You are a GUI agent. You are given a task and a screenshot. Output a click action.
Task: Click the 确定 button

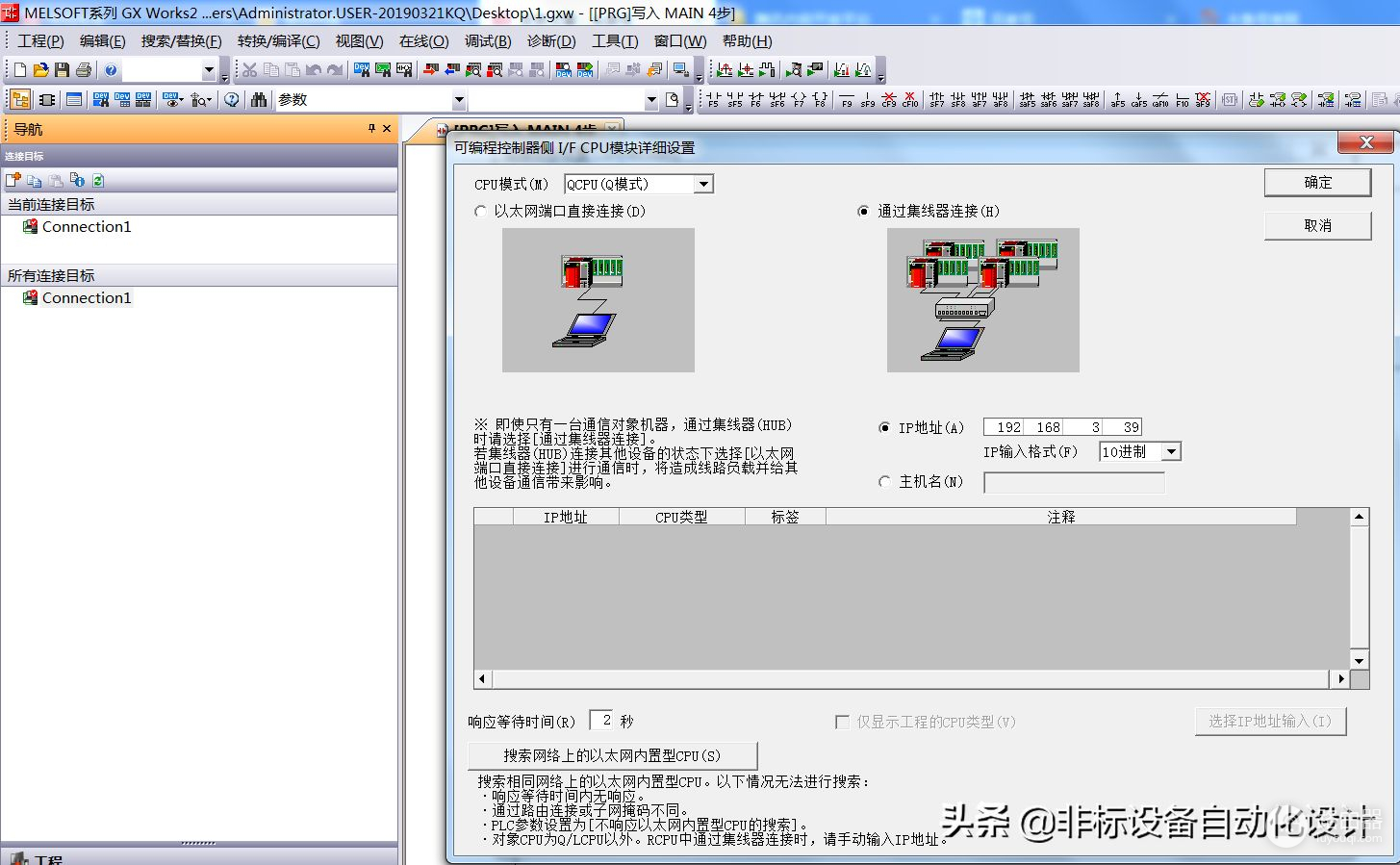(1317, 183)
